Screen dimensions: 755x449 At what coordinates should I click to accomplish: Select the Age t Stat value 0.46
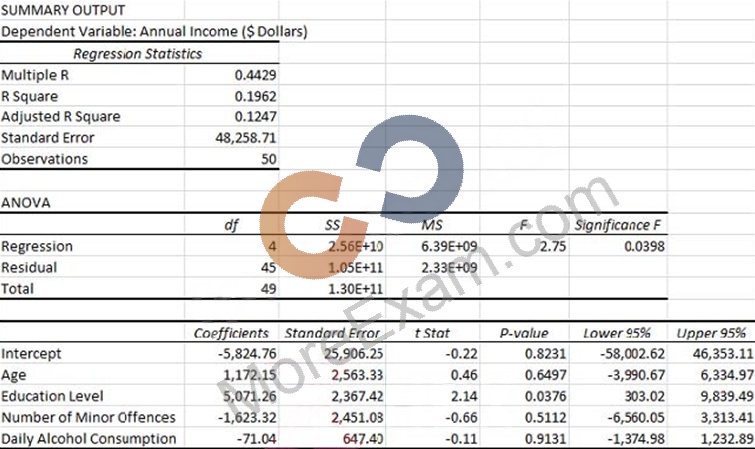click(464, 375)
